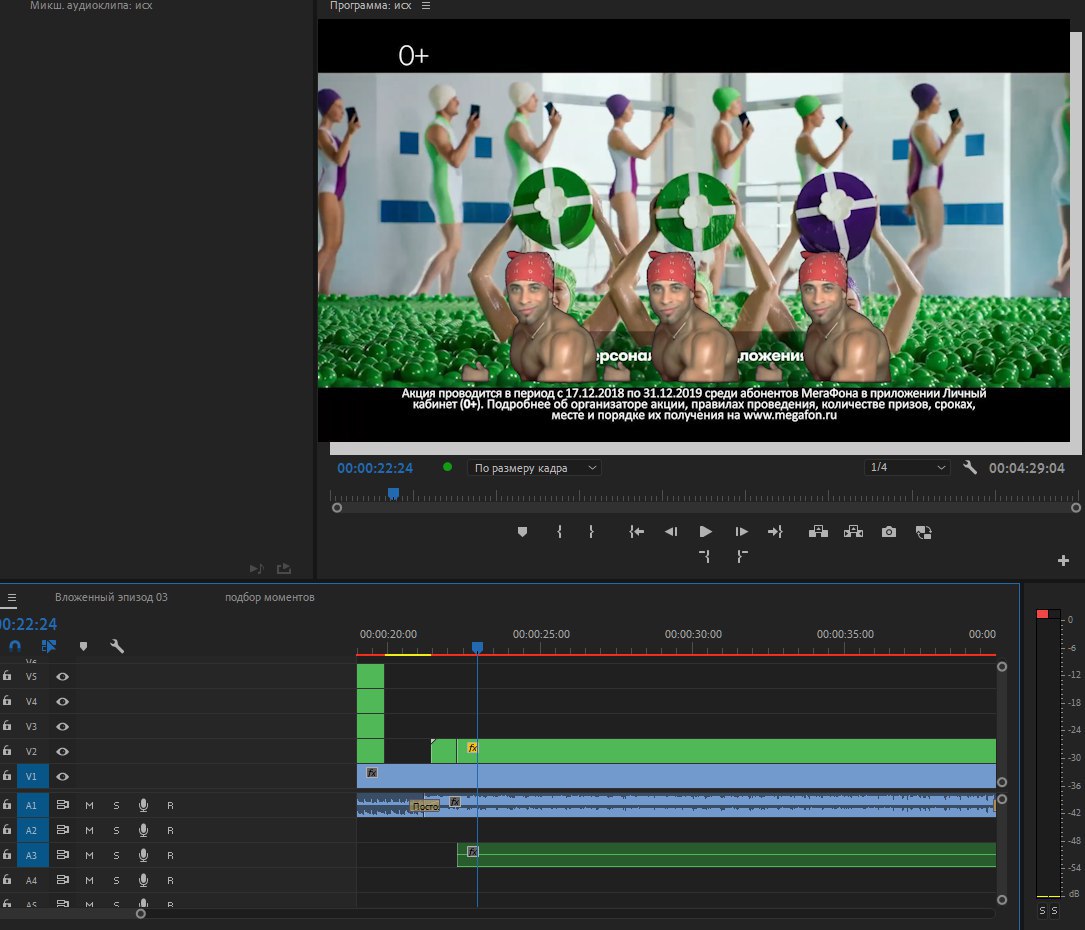Viewport: 1085px width, 930px height.
Task: Toggle sync lock on A4
Action: [62, 879]
